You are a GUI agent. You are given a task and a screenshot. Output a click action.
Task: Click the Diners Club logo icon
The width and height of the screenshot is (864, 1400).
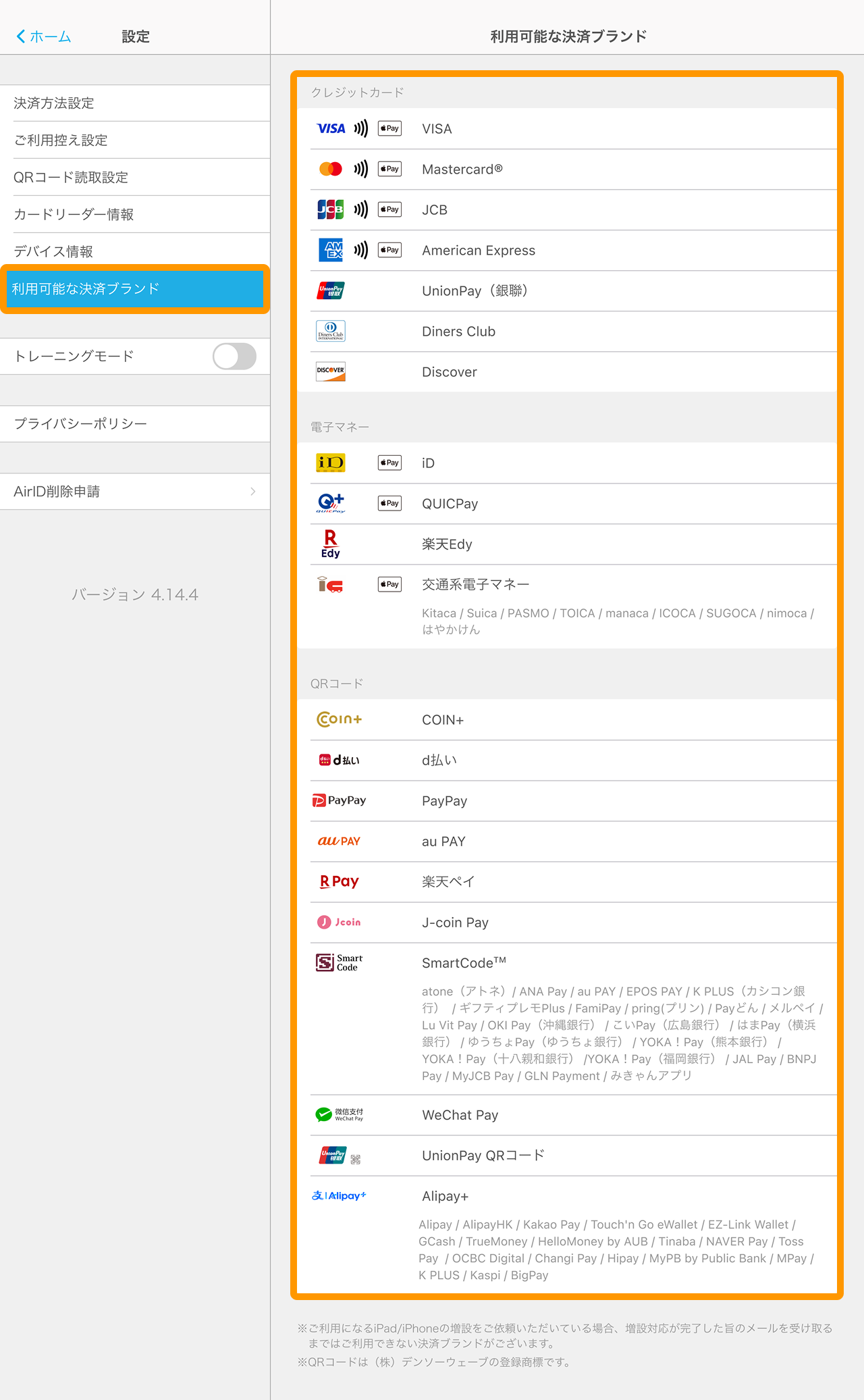[331, 331]
